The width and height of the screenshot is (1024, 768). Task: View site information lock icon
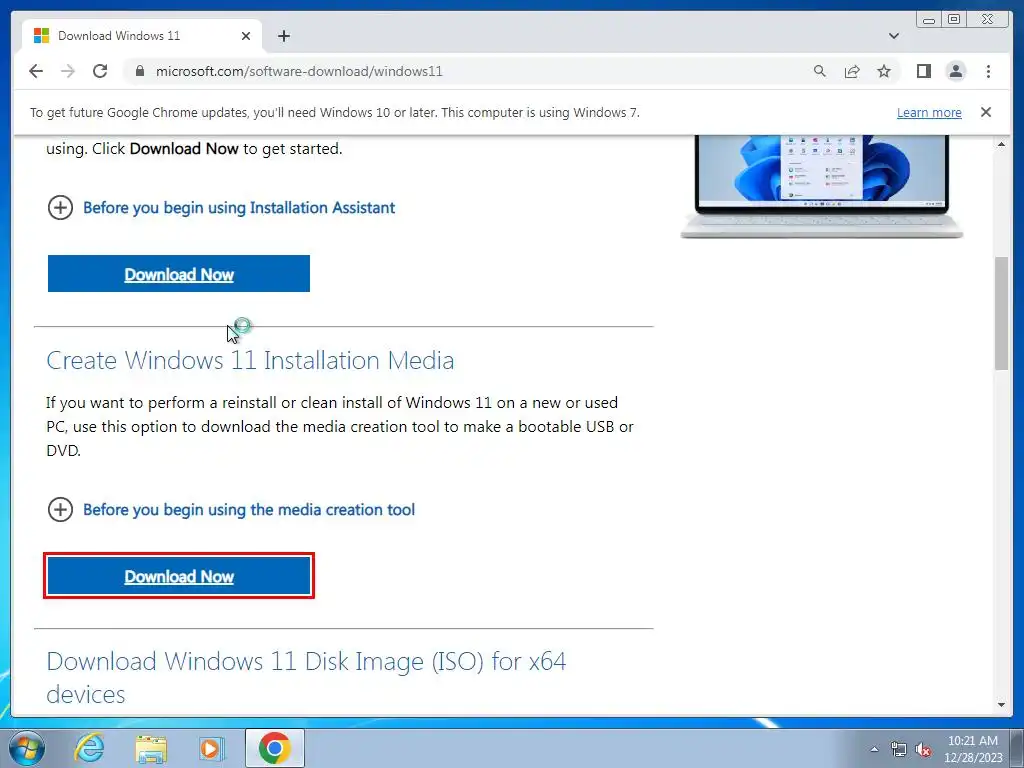coord(139,71)
